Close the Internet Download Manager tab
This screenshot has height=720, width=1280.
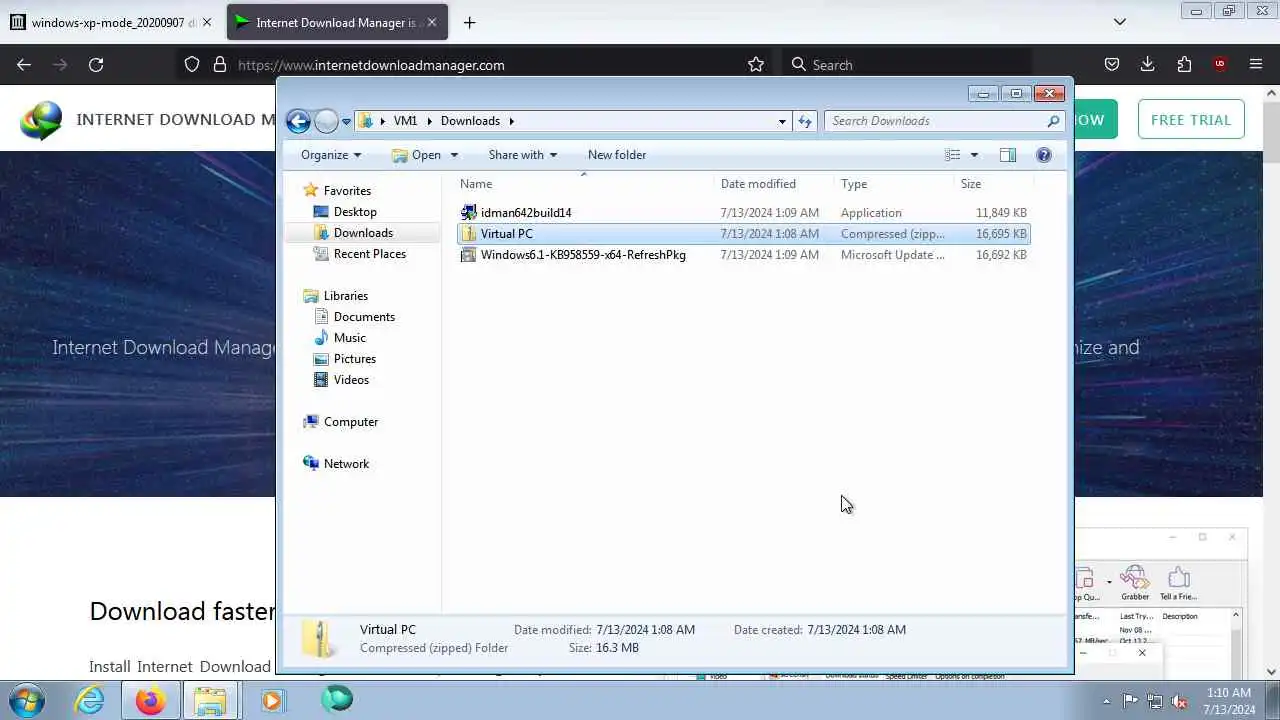(x=434, y=22)
